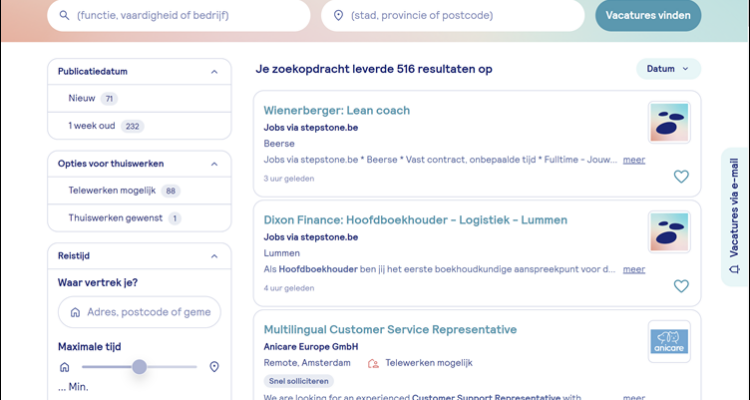Open the Datum sort dropdown
Viewport: 750px width, 400px height.
click(668, 69)
